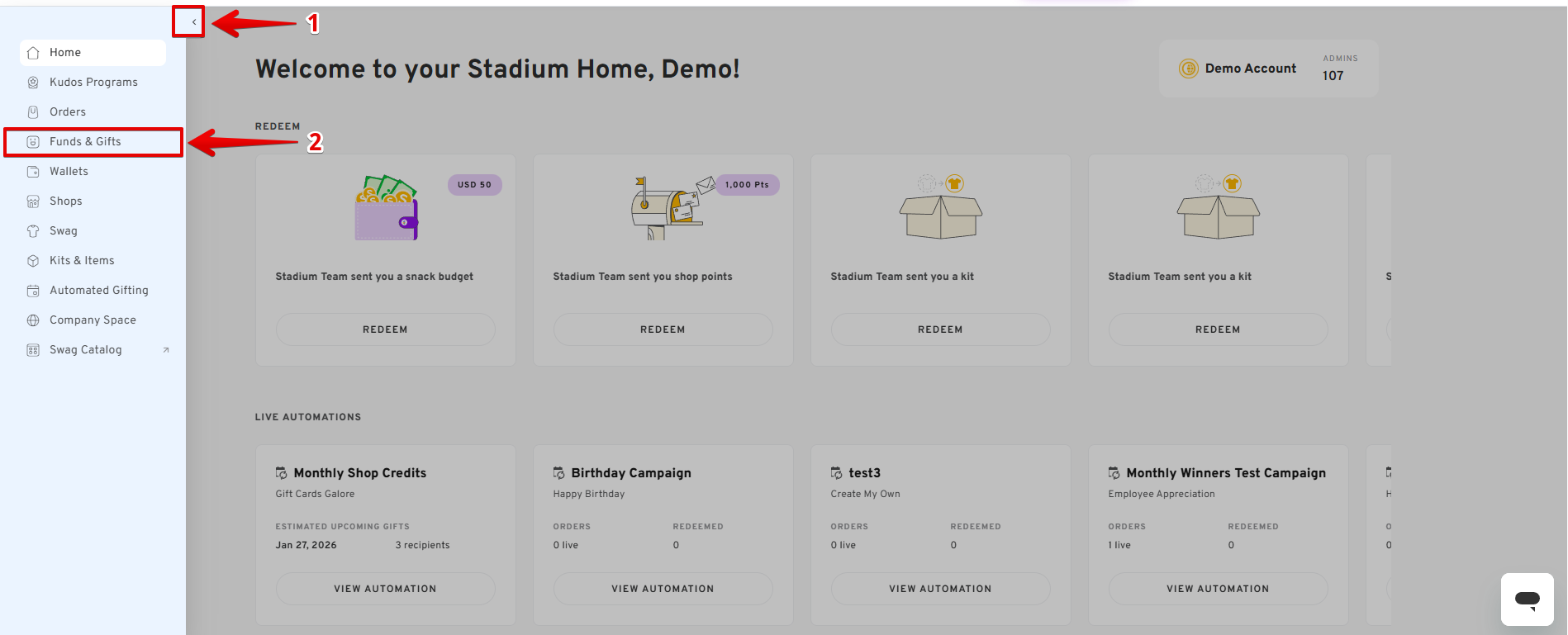Click the Shops storefront icon
This screenshot has width=1568, height=635.
click(33, 201)
